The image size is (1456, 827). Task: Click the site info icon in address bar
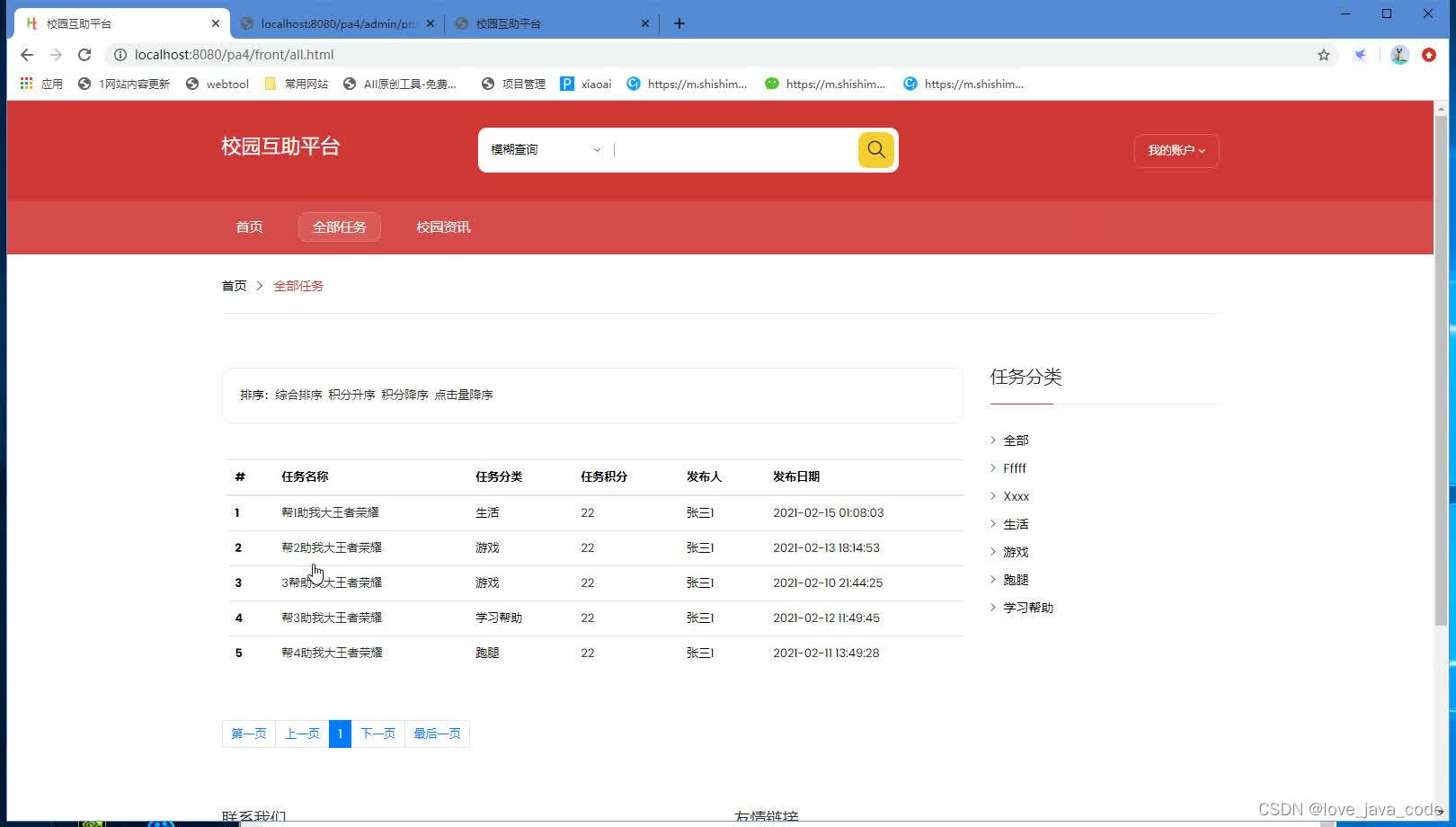tap(120, 55)
